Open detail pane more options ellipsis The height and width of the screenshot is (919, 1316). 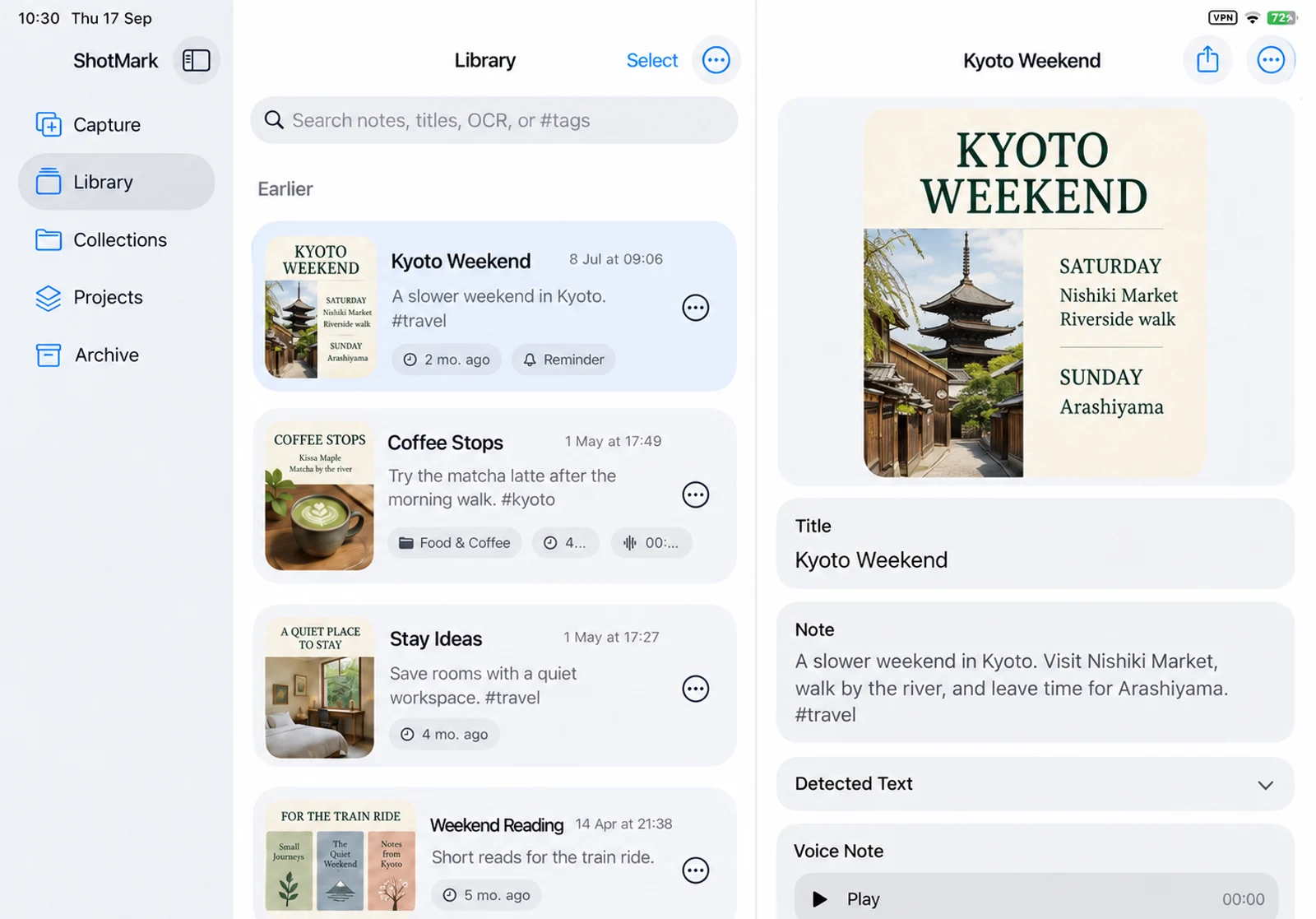pos(1270,60)
